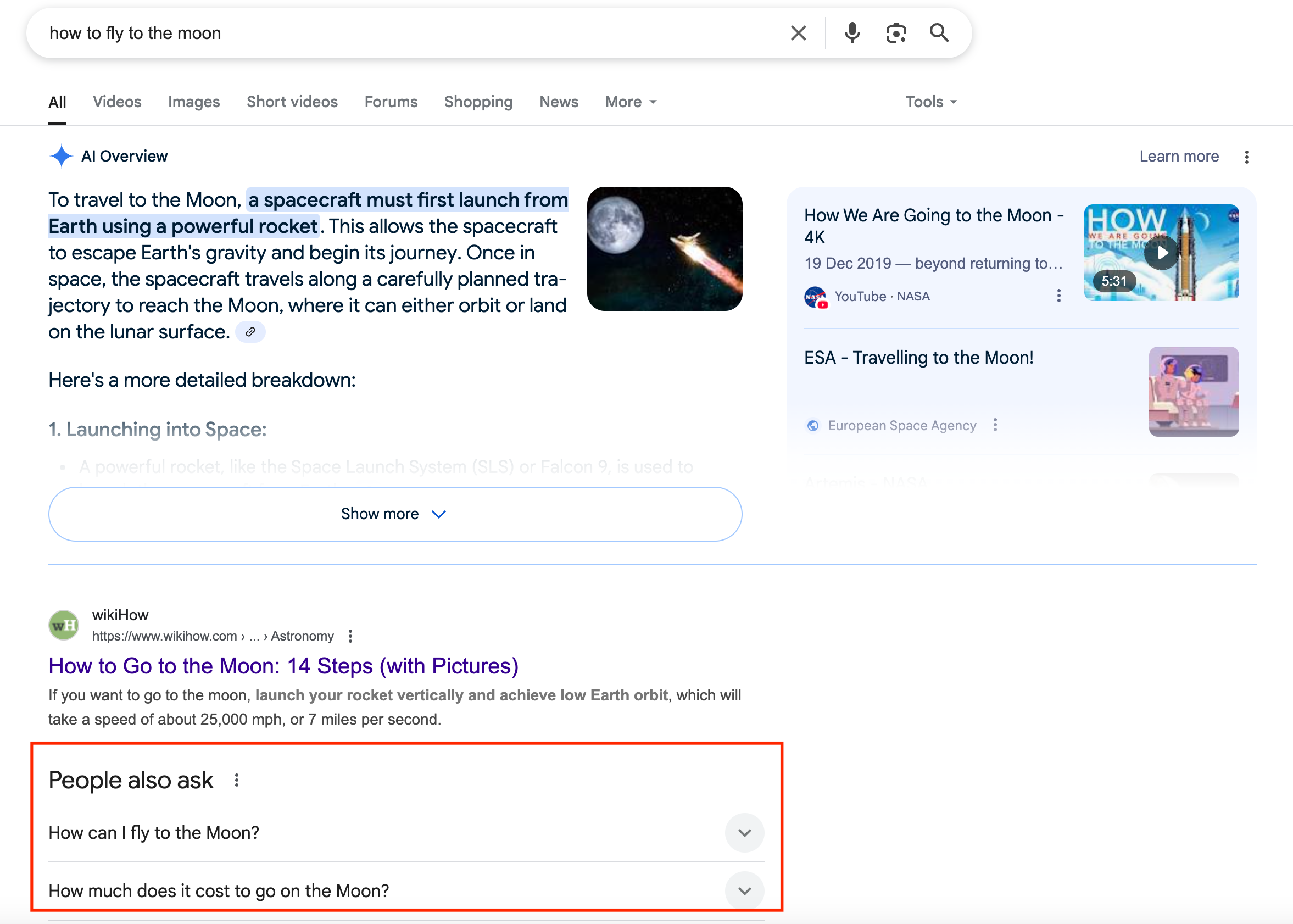Open the NASA video thumbnail showing 5:31
The image size is (1293, 924).
click(1161, 253)
